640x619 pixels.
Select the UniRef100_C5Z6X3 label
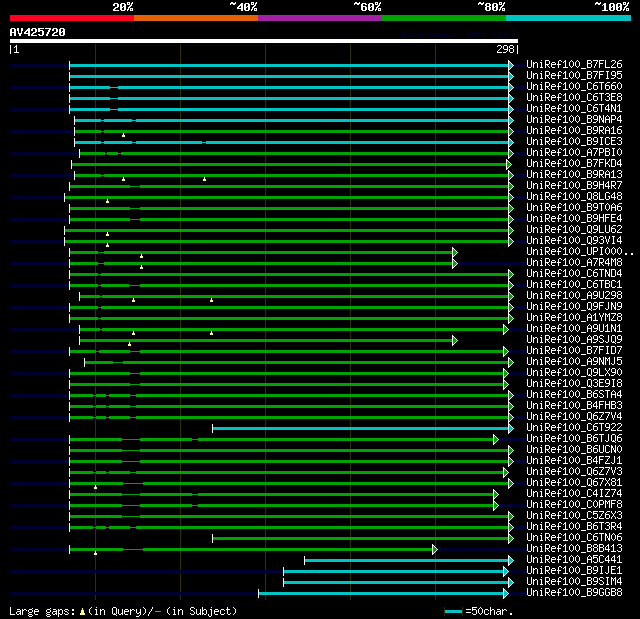pyautogui.click(x=574, y=516)
